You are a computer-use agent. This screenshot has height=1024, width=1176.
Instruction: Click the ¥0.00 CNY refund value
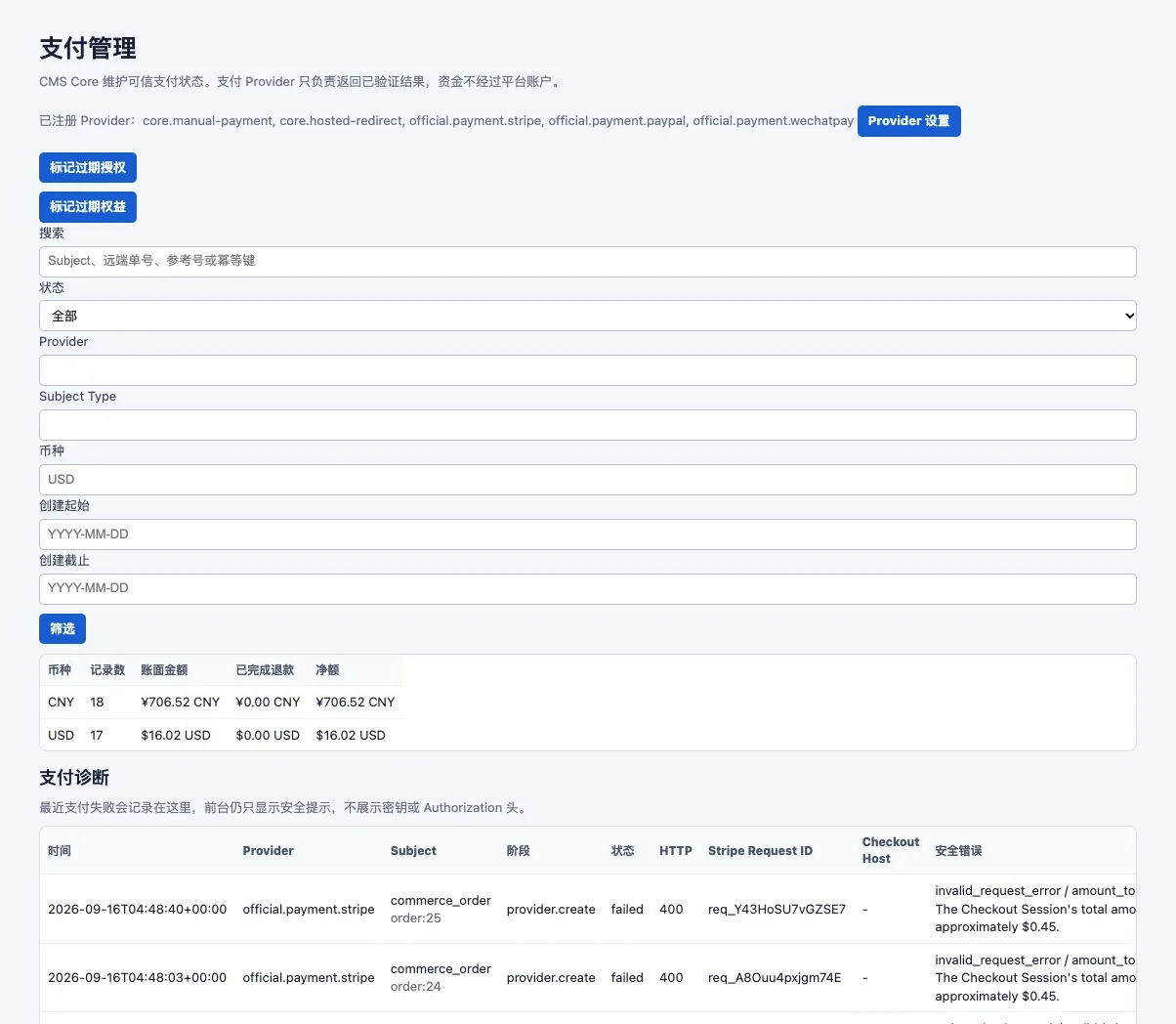tap(268, 703)
